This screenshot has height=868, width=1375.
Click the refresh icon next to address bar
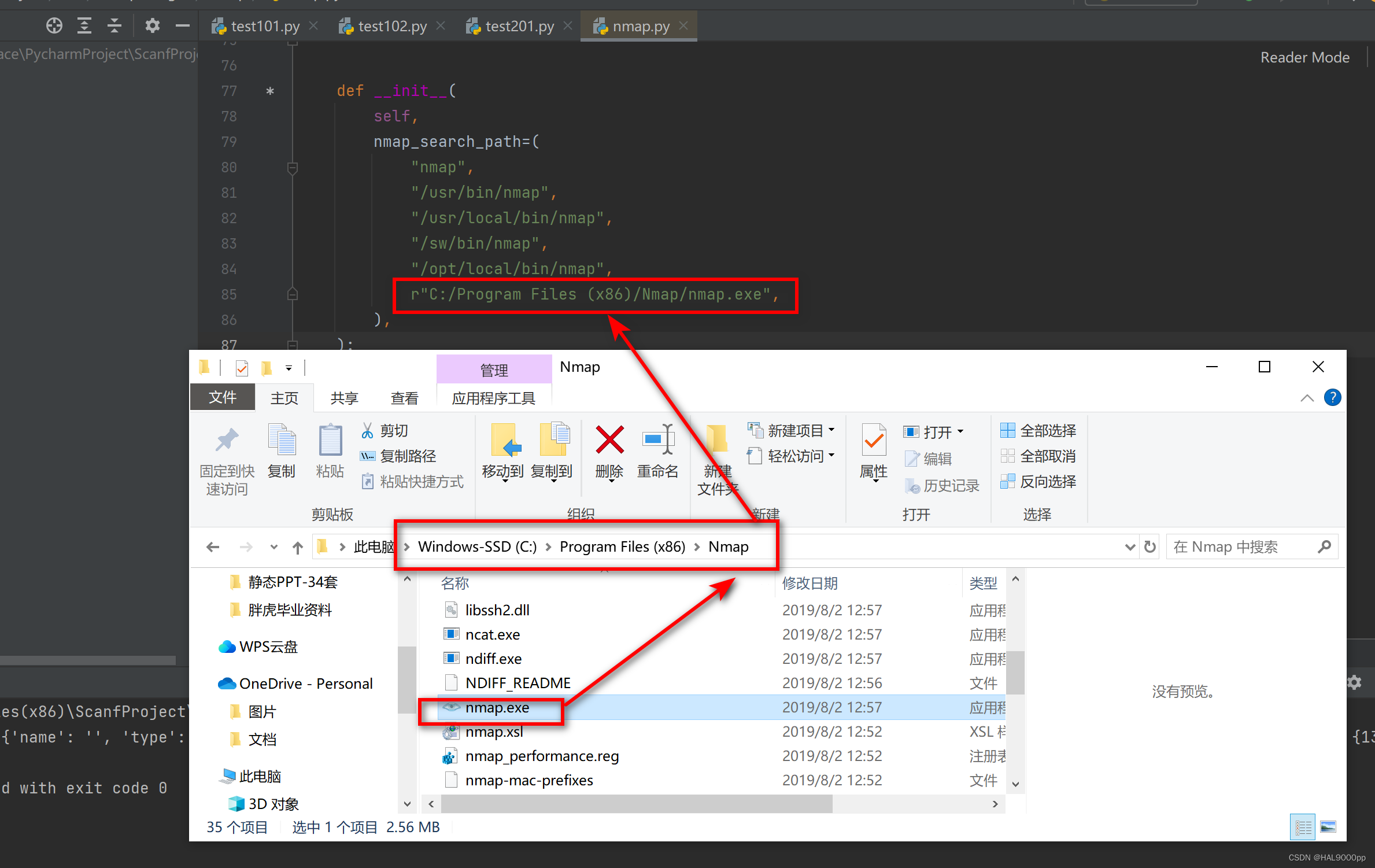(1150, 547)
